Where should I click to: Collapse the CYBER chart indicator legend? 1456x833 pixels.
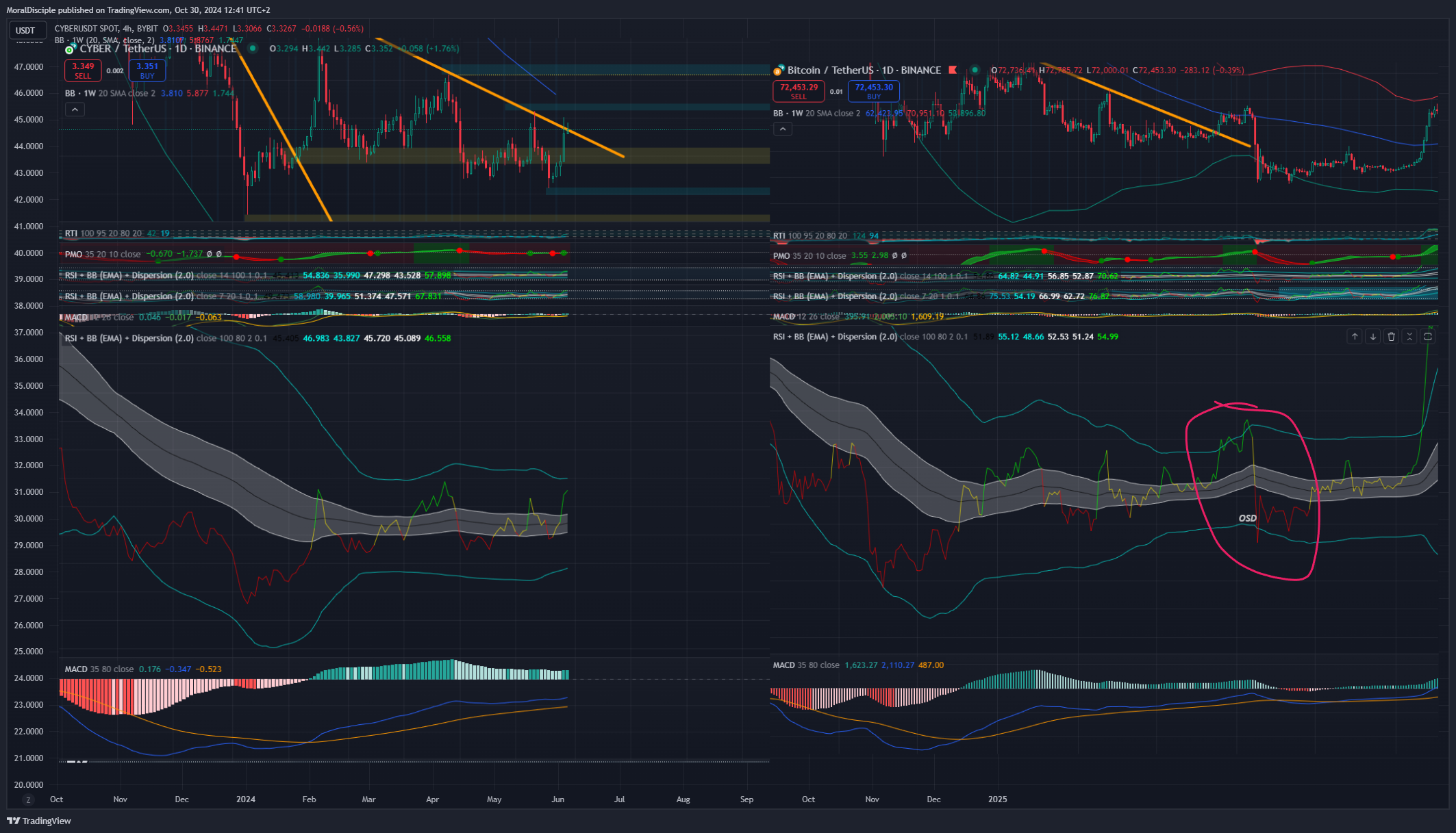pos(75,110)
